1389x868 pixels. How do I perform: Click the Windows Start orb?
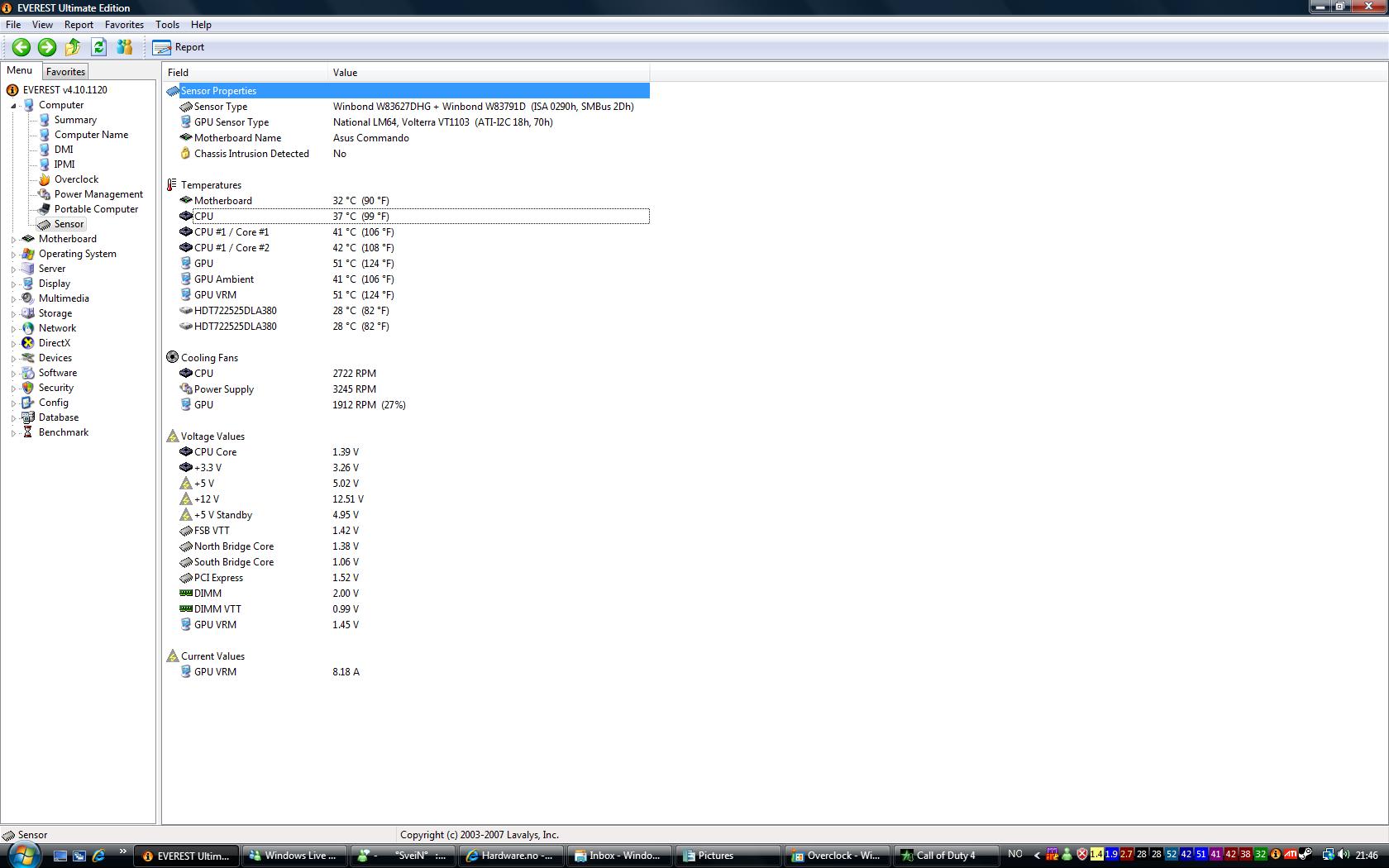[22, 855]
